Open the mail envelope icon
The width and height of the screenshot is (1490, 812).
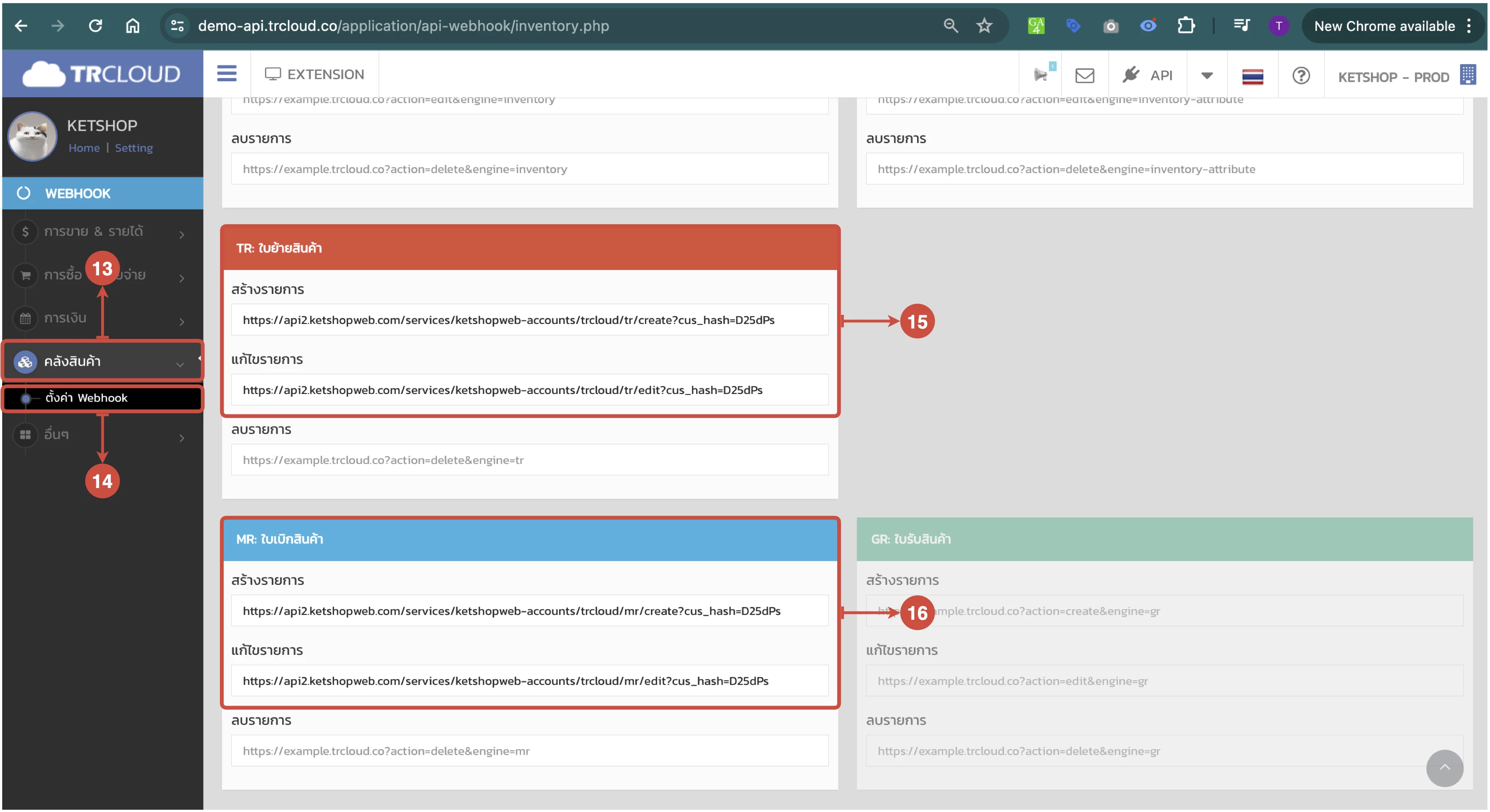1085,75
